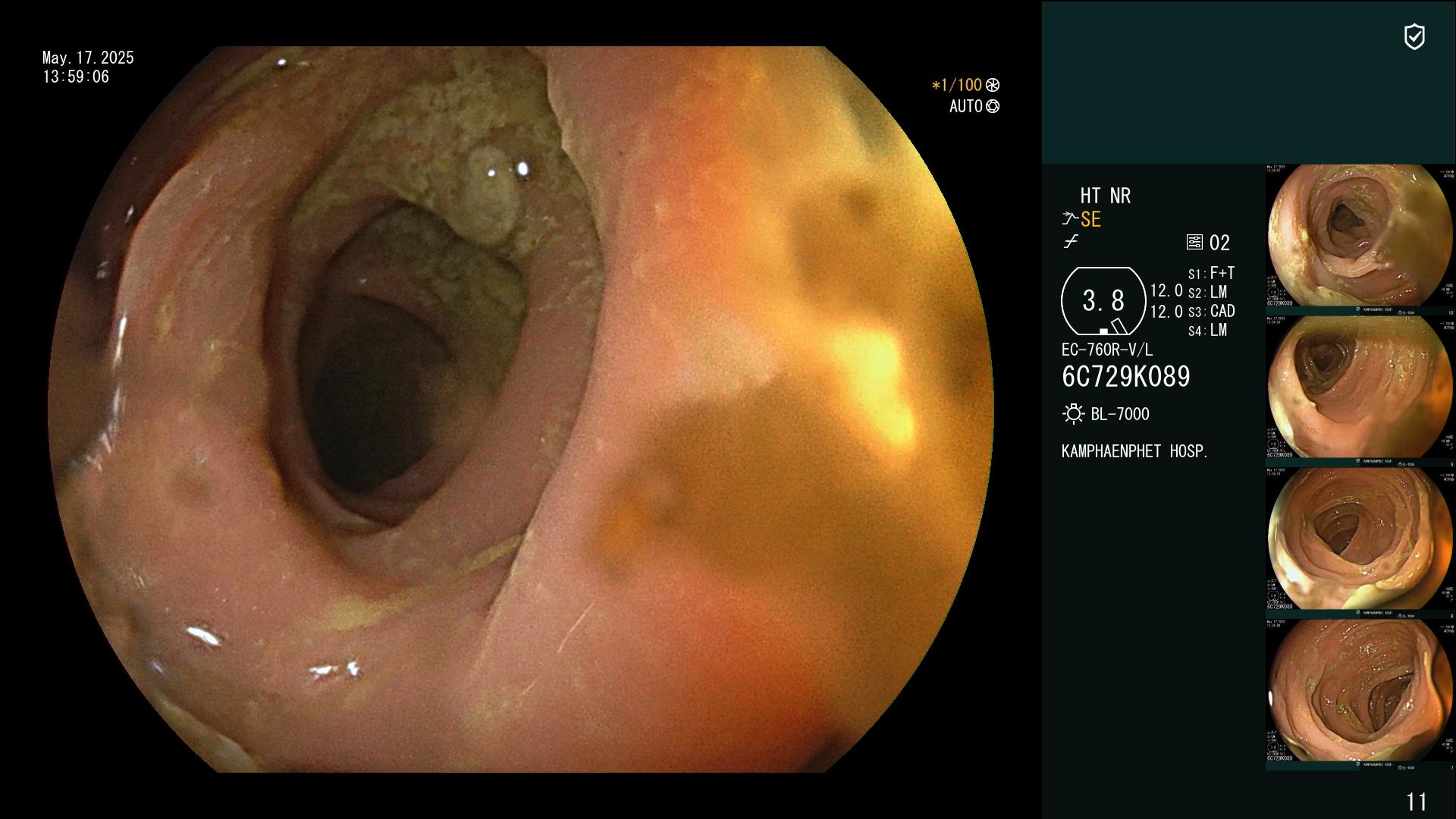Click the structure emphasis icon before SE

coord(1070,219)
